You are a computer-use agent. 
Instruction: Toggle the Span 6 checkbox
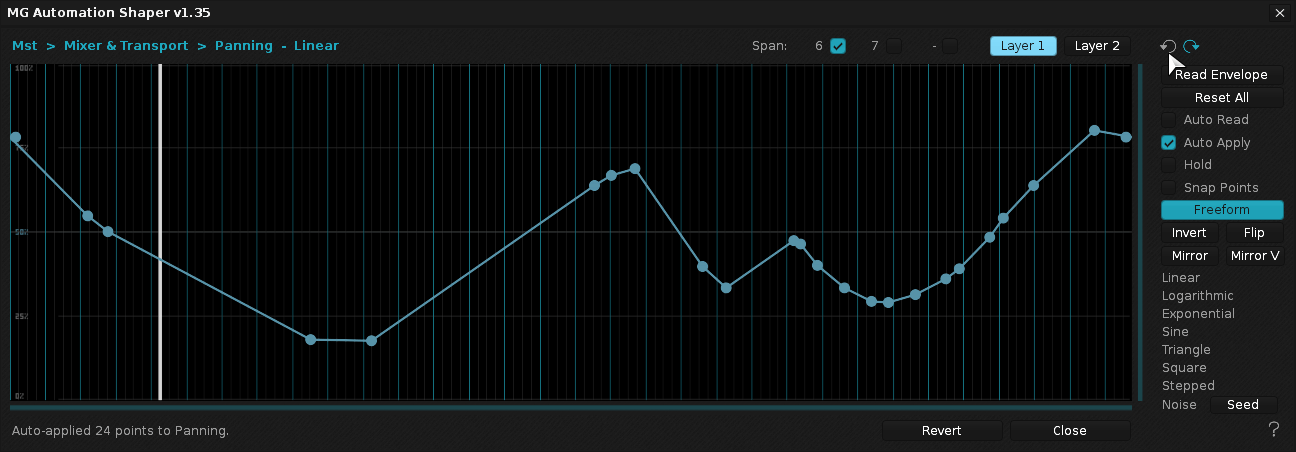838,46
